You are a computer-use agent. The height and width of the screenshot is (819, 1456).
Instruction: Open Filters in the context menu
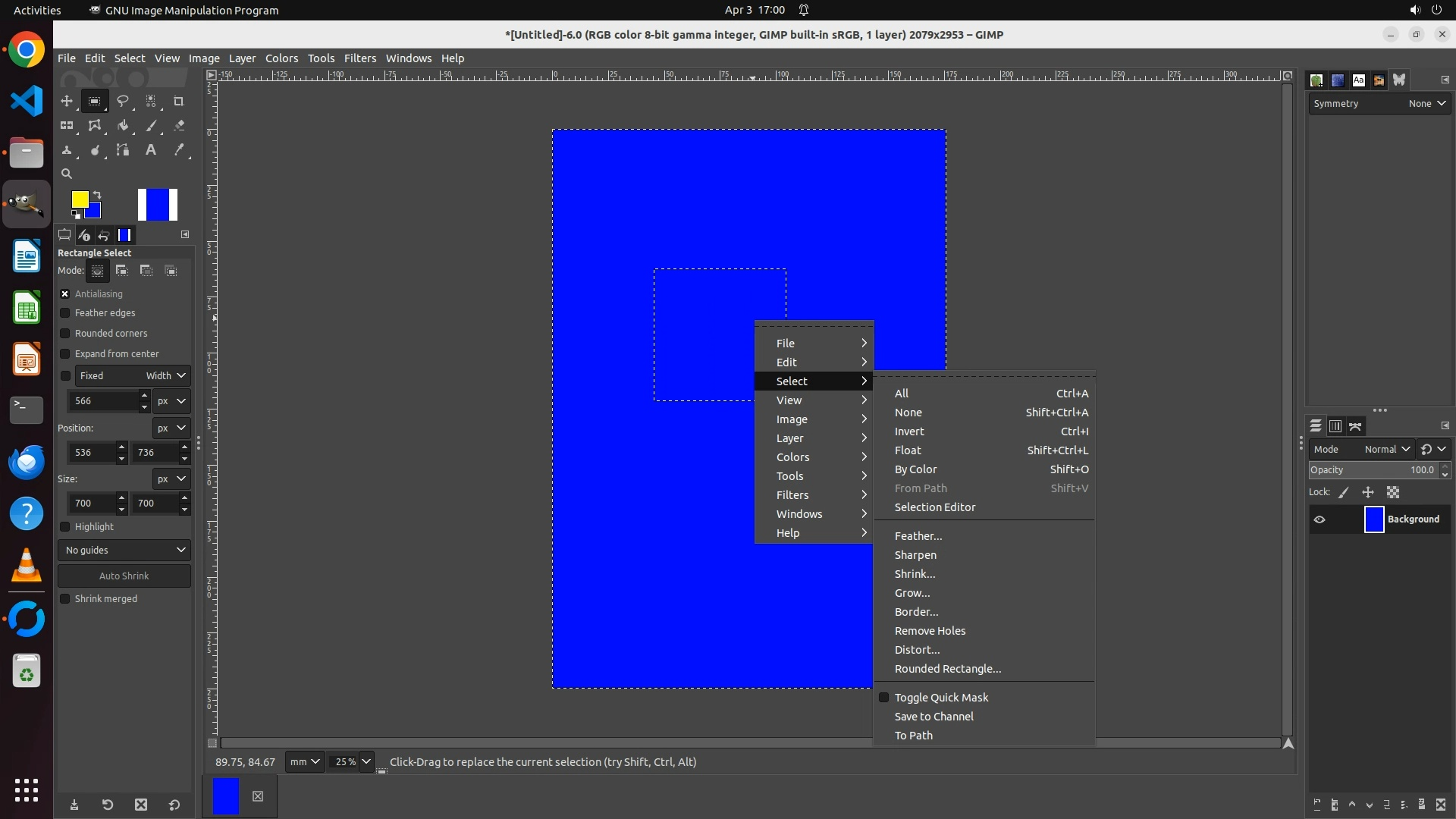792,495
